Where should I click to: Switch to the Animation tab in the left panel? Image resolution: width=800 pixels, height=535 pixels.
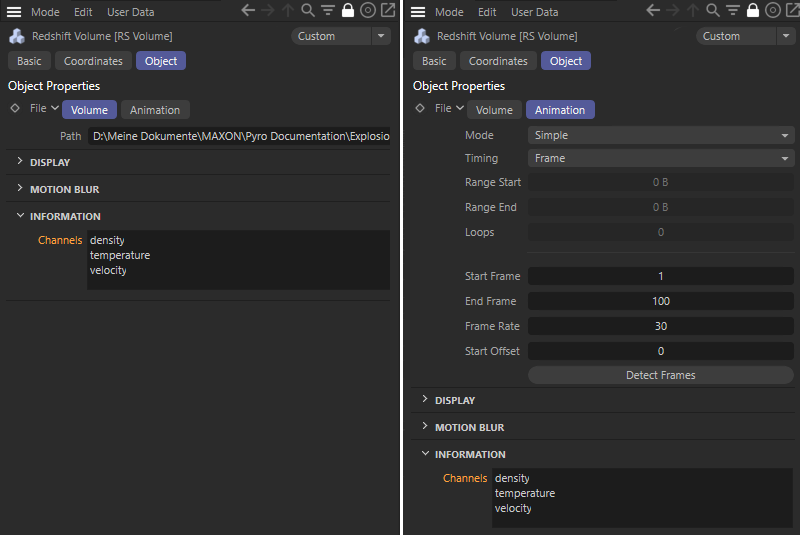pos(155,110)
